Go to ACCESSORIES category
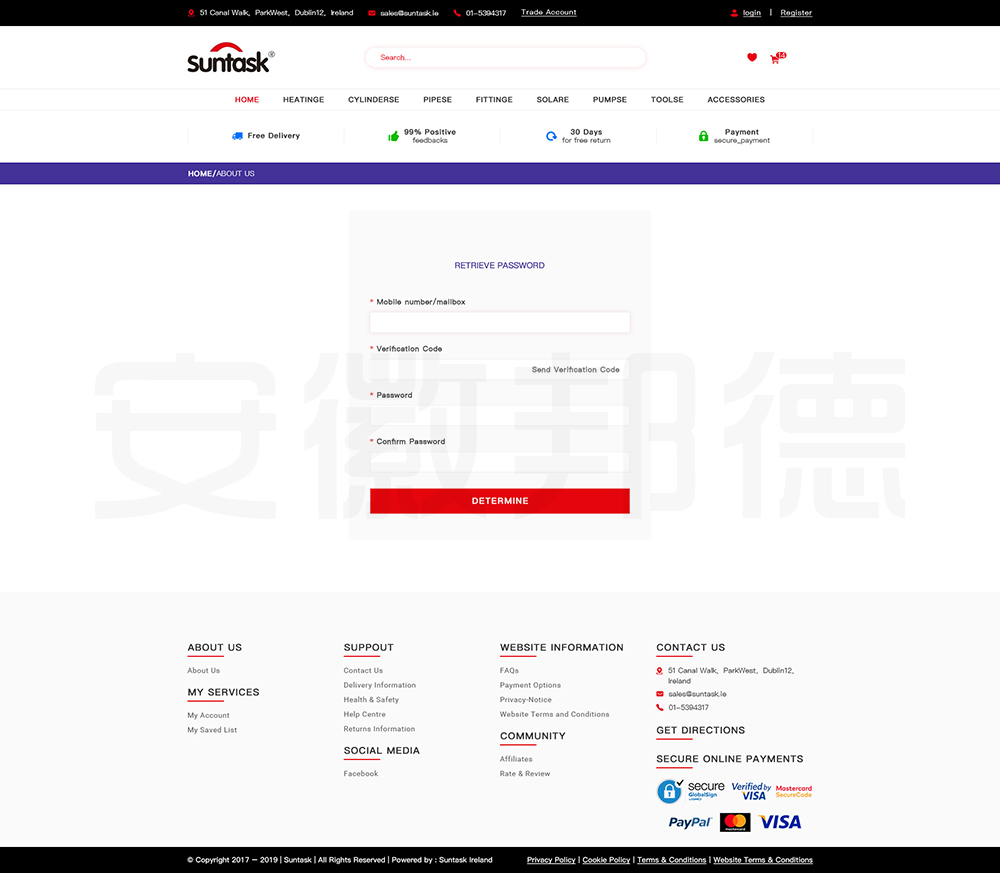 736,100
